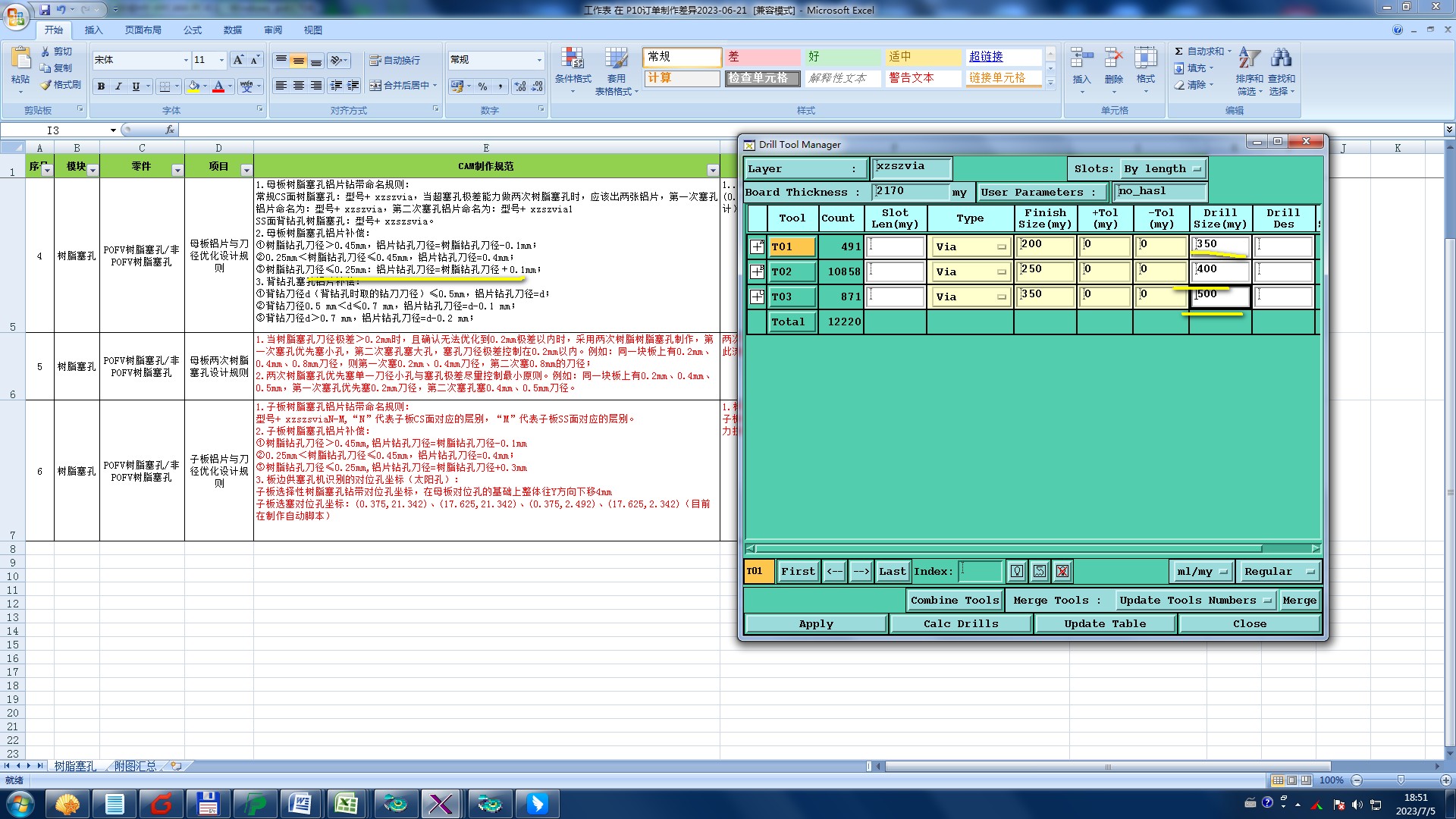Viewport: 1456px width, 819px height.
Task: Toggle the plus box beside tool T01
Action: click(x=757, y=246)
